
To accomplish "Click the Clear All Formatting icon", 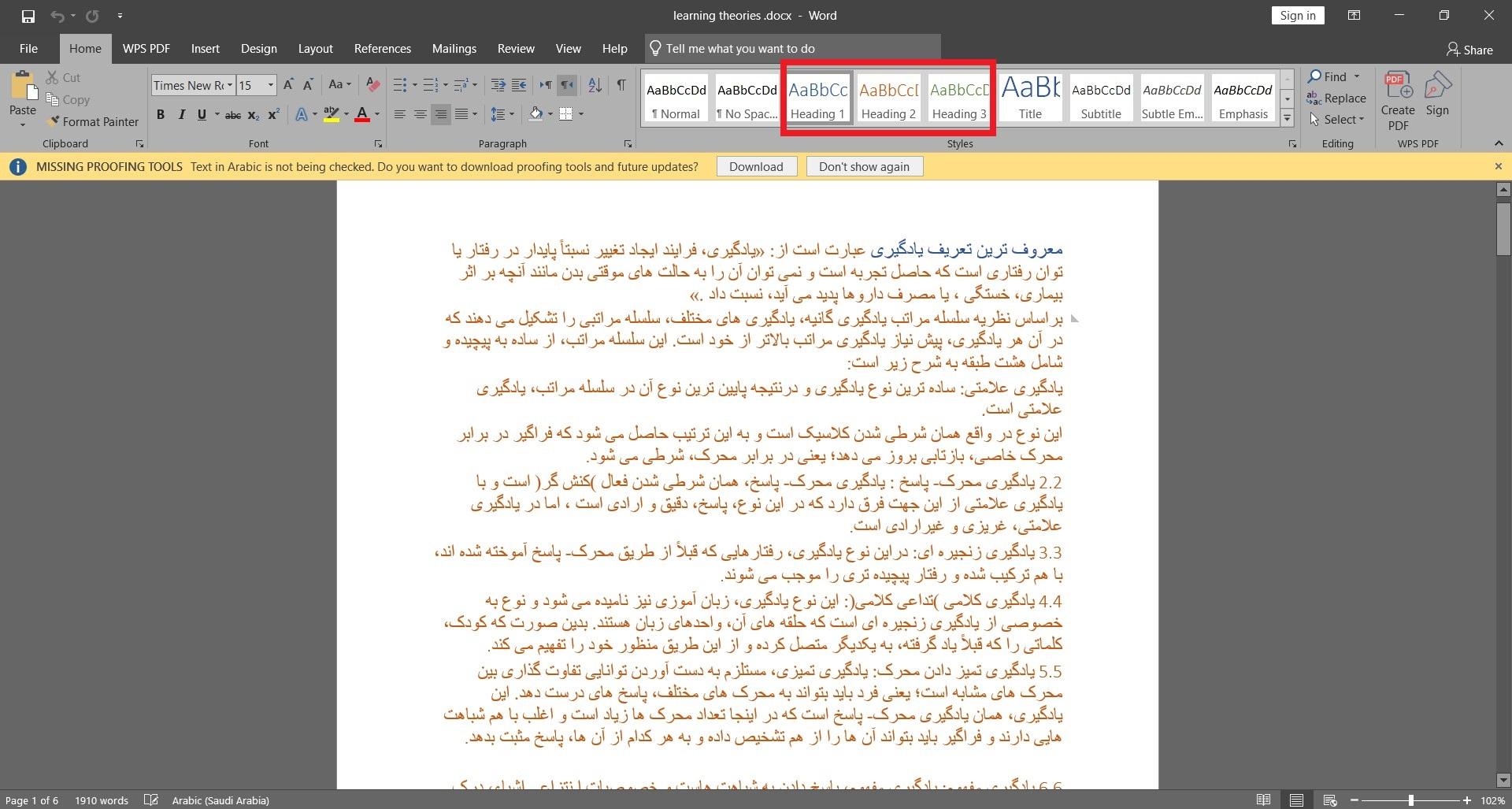I will point(373,85).
